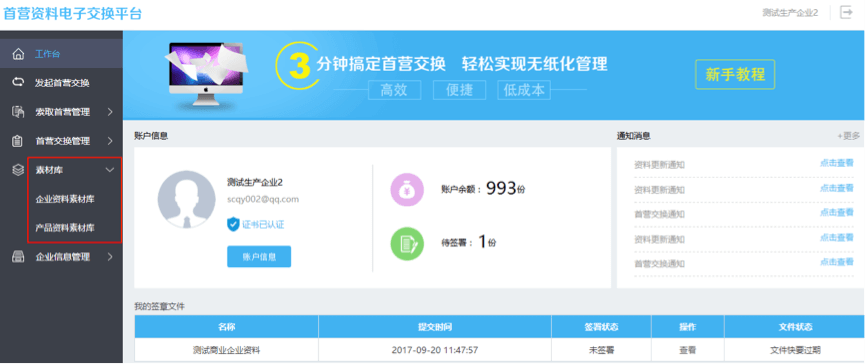
Task: Click 点击查看 for last 首营交换通知
Action: [836, 262]
